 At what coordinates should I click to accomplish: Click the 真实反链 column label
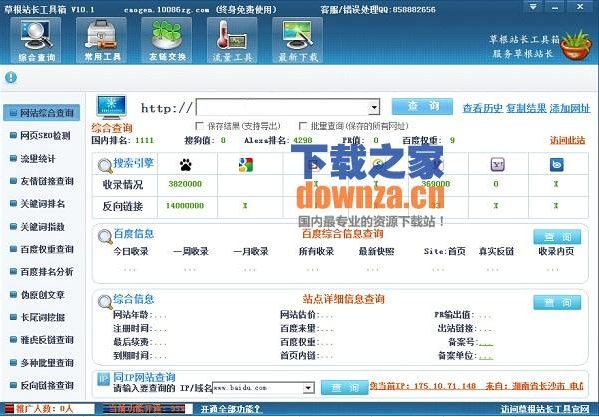click(497, 251)
